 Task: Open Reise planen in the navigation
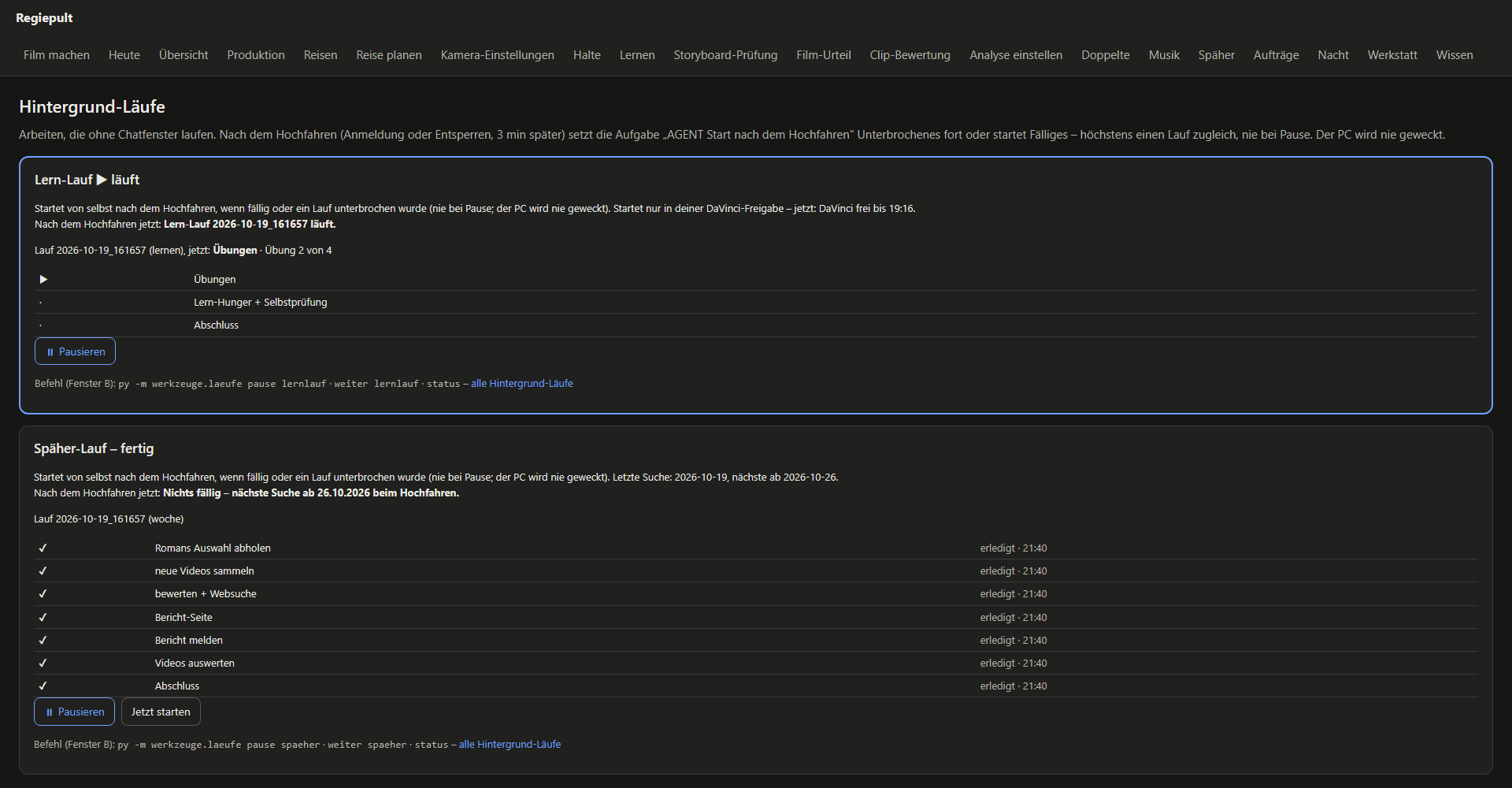[x=389, y=55]
